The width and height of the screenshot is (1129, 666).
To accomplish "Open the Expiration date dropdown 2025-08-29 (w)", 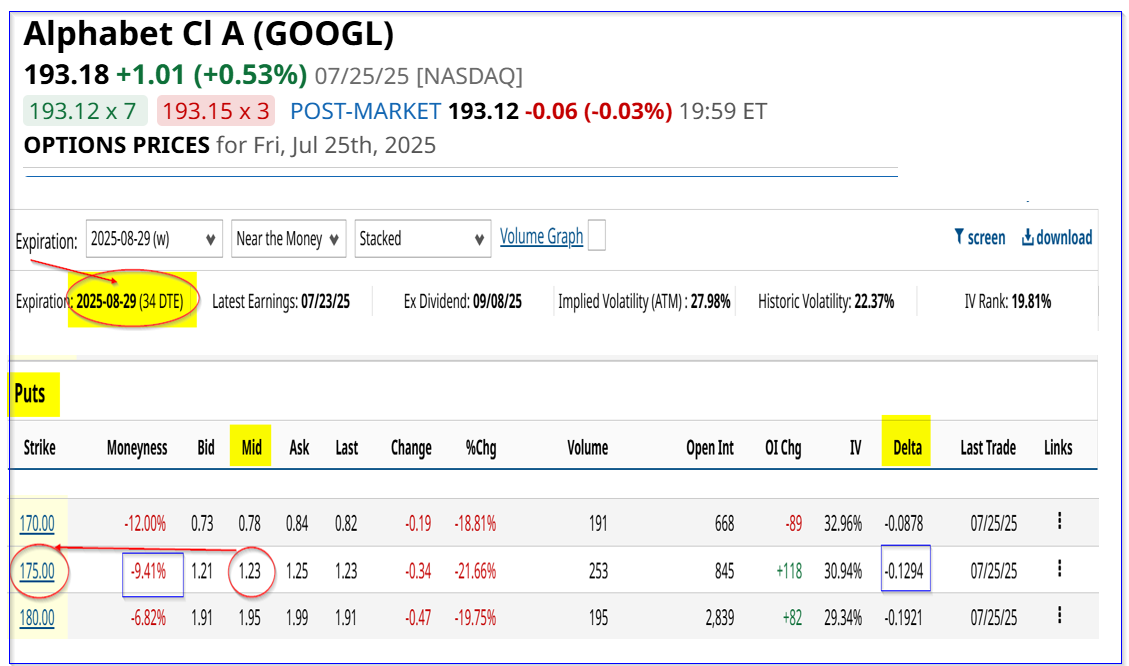I will pos(154,238).
